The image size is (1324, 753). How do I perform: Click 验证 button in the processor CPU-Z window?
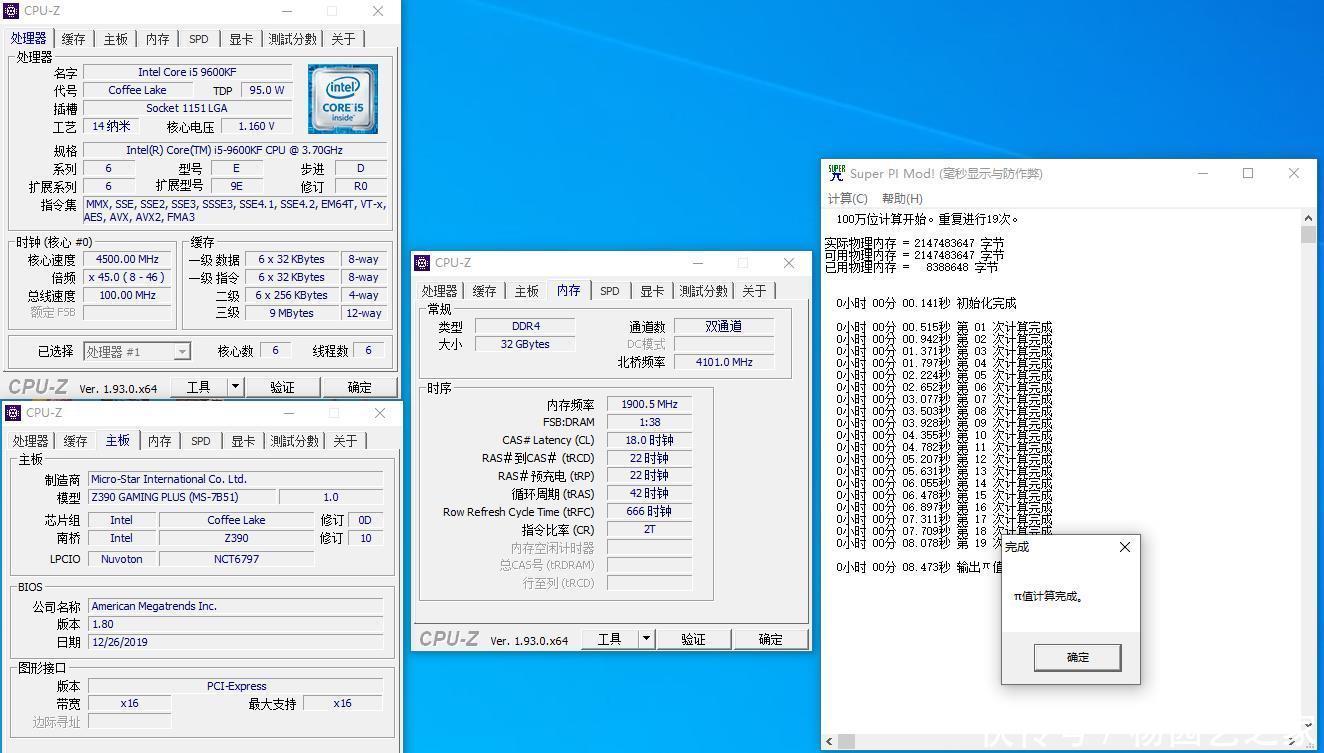click(283, 387)
